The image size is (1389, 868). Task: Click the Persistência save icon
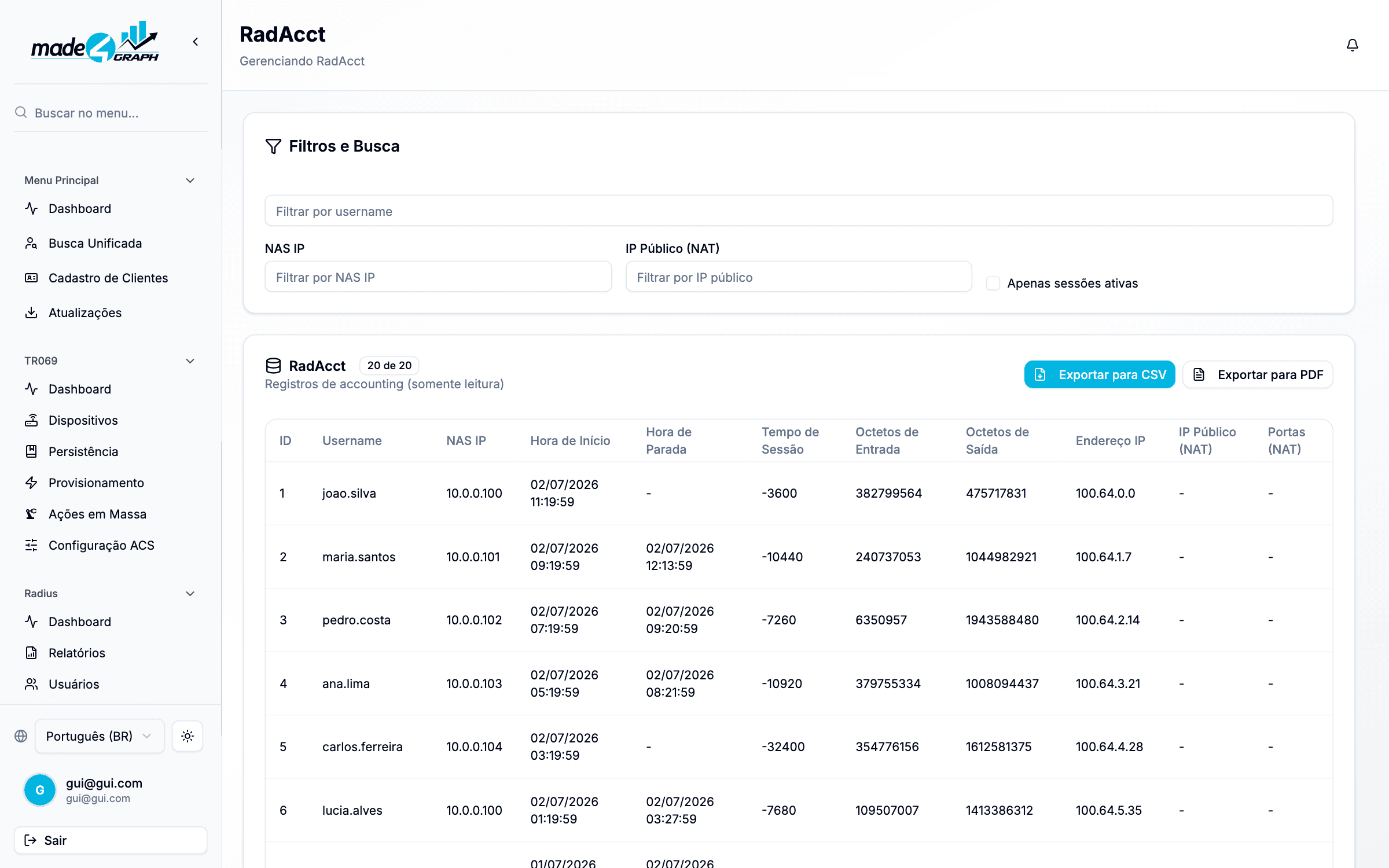point(31,451)
